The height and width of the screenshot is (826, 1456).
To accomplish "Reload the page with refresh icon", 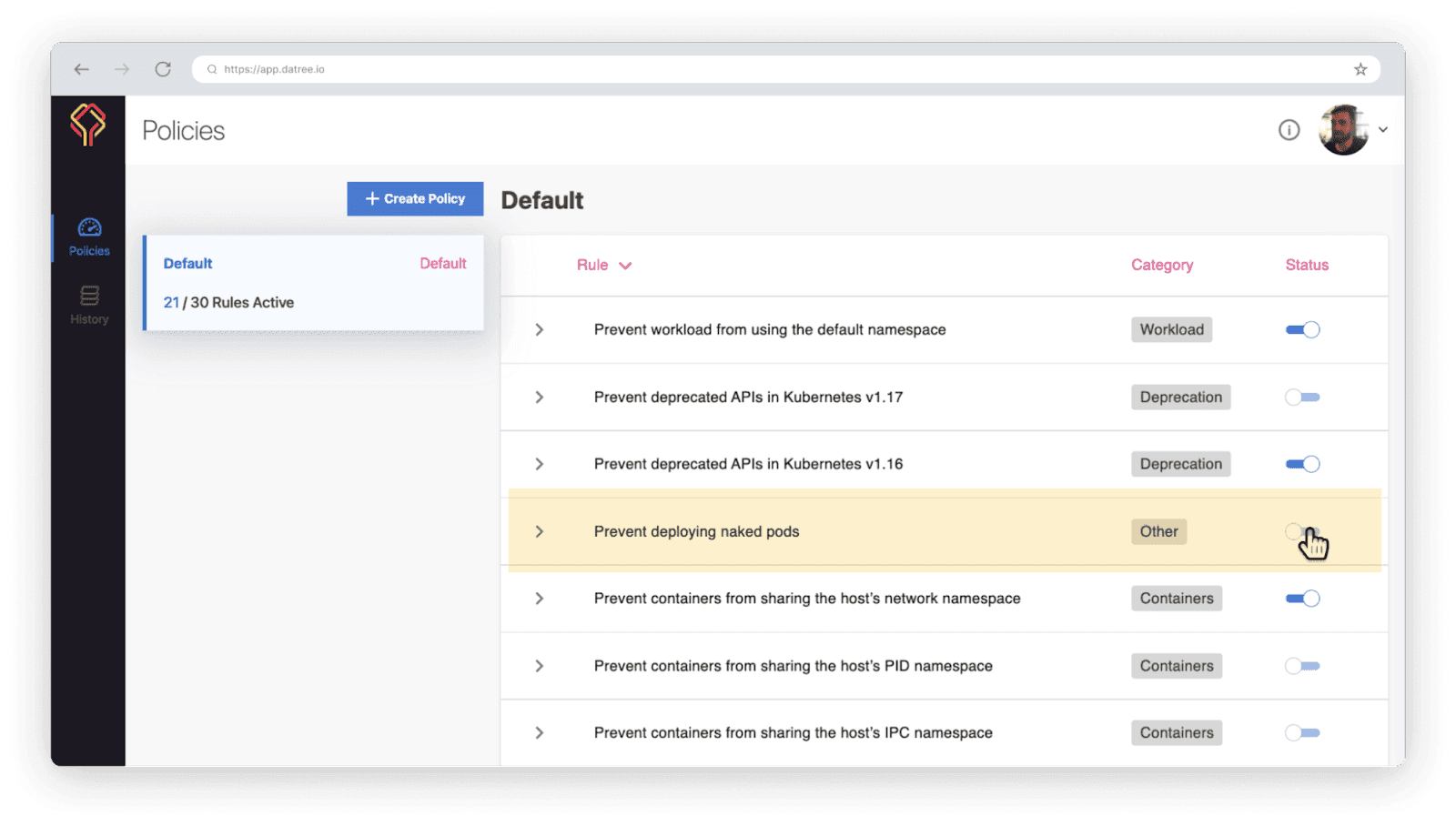I will point(163,69).
